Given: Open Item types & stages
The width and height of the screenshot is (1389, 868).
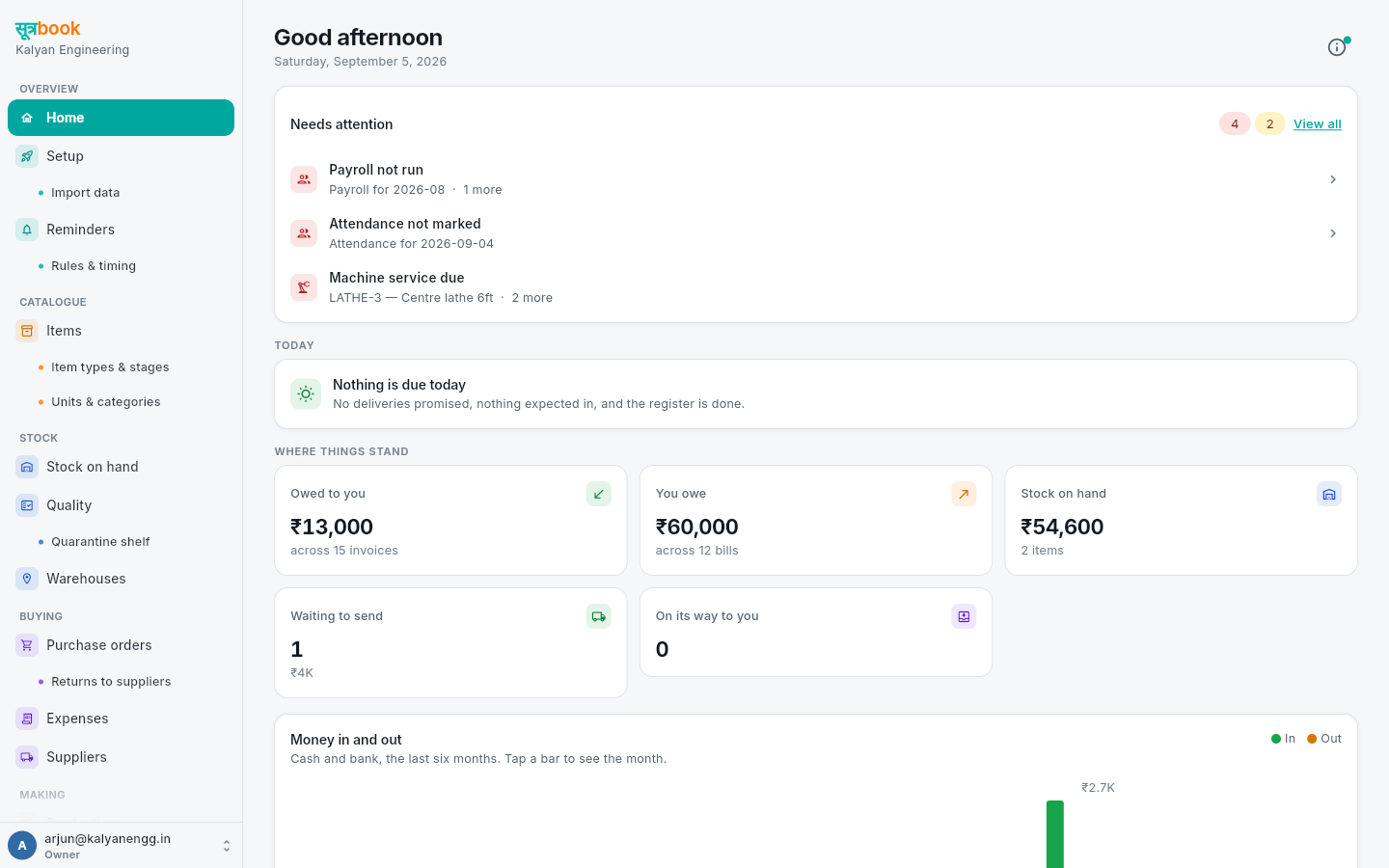Looking at the screenshot, I should [110, 367].
